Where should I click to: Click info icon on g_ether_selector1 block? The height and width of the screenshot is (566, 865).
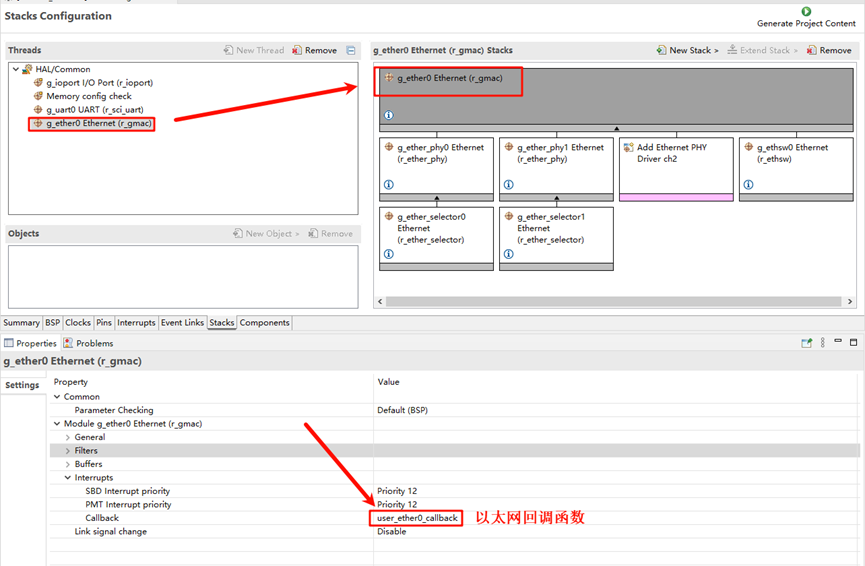click(x=508, y=255)
